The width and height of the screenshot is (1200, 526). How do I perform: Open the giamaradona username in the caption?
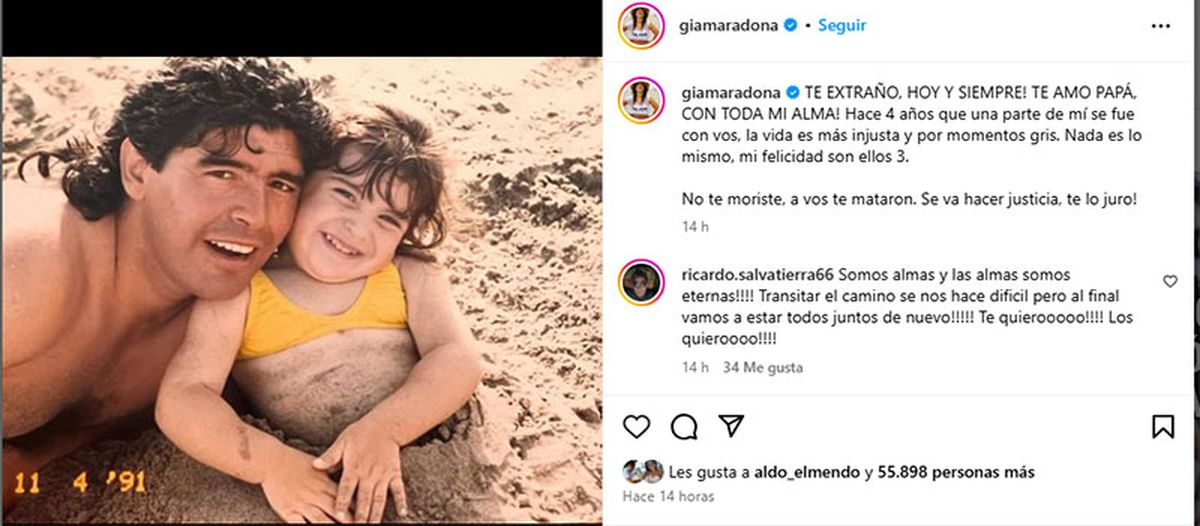[730, 91]
